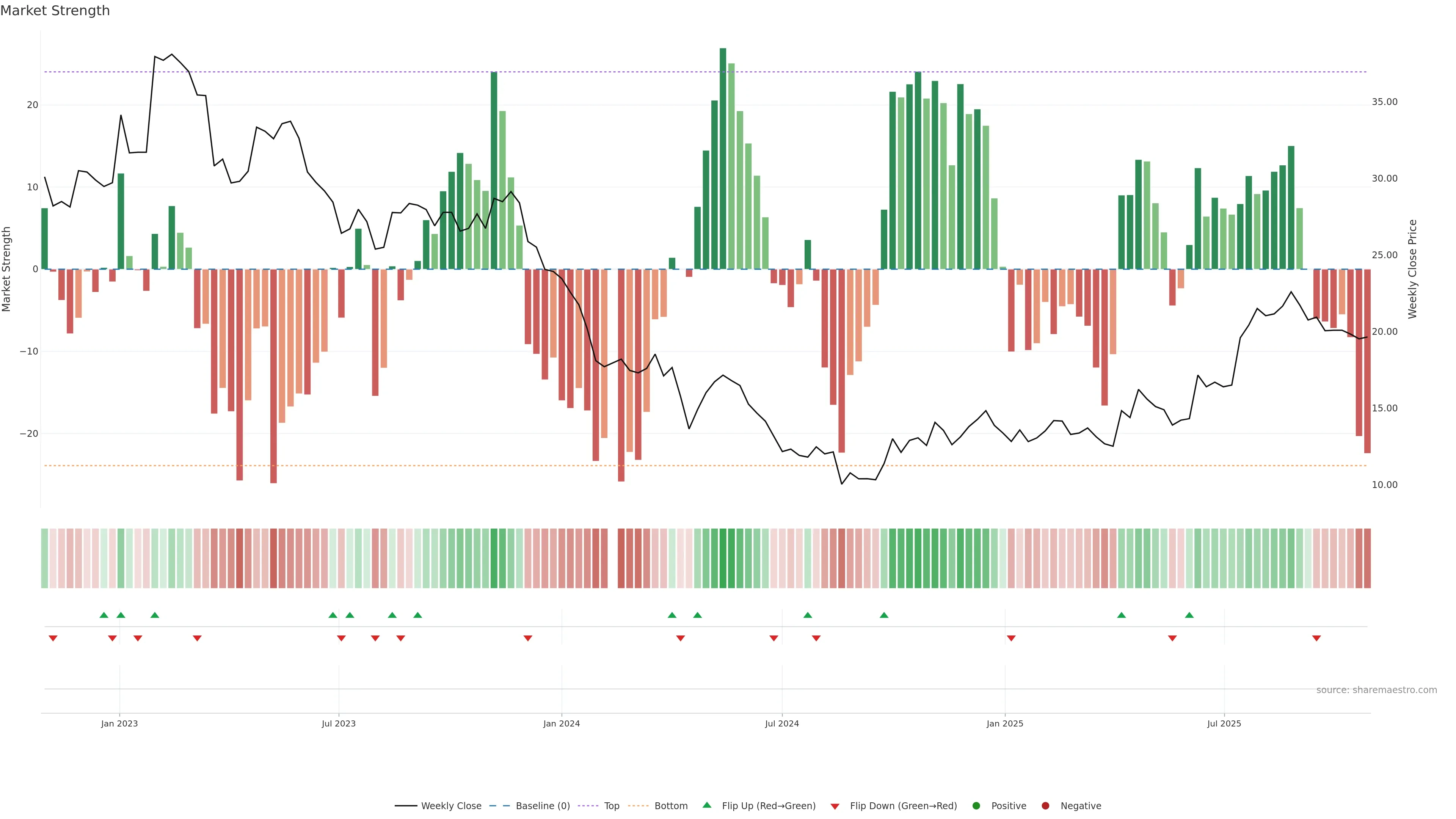This screenshot has width=1456, height=819.
Task: Click the Positive green circle legend icon
Action: [976, 806]
